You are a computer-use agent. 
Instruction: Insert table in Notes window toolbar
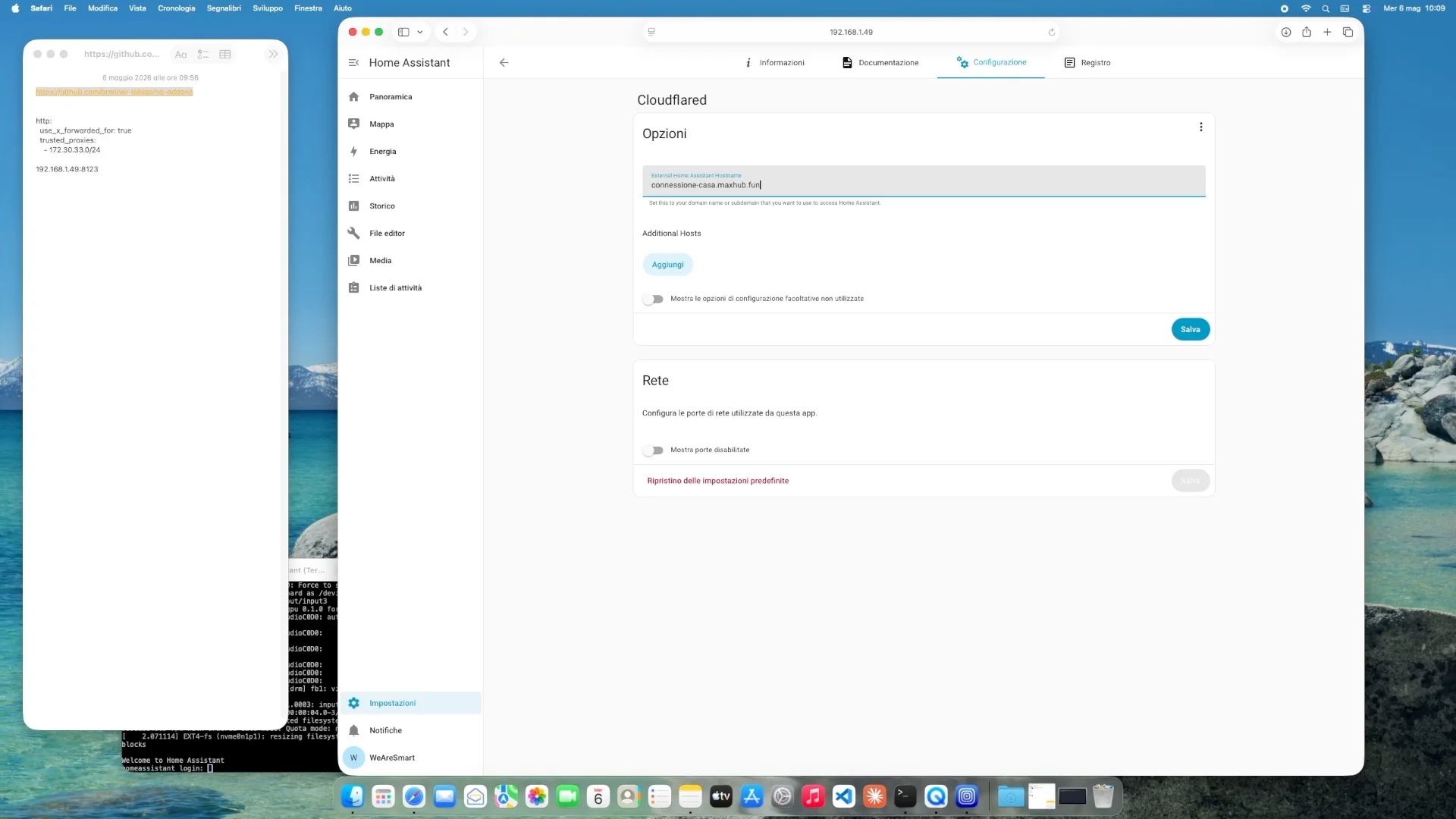coord(225,55)
